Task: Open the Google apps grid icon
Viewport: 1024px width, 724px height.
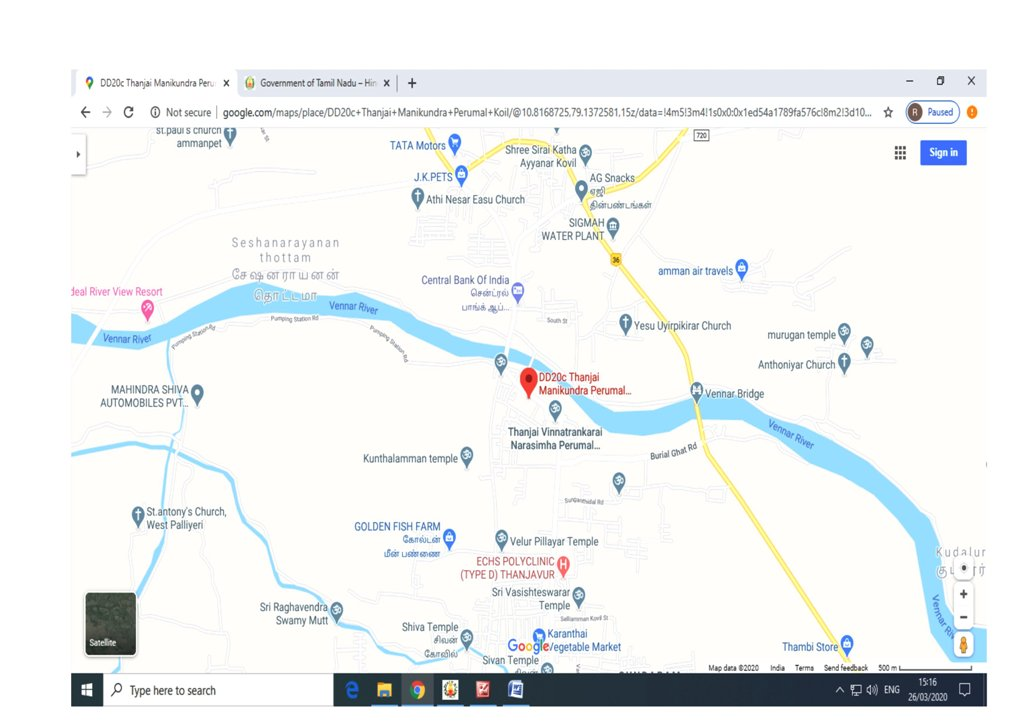Action: point(900,152)
